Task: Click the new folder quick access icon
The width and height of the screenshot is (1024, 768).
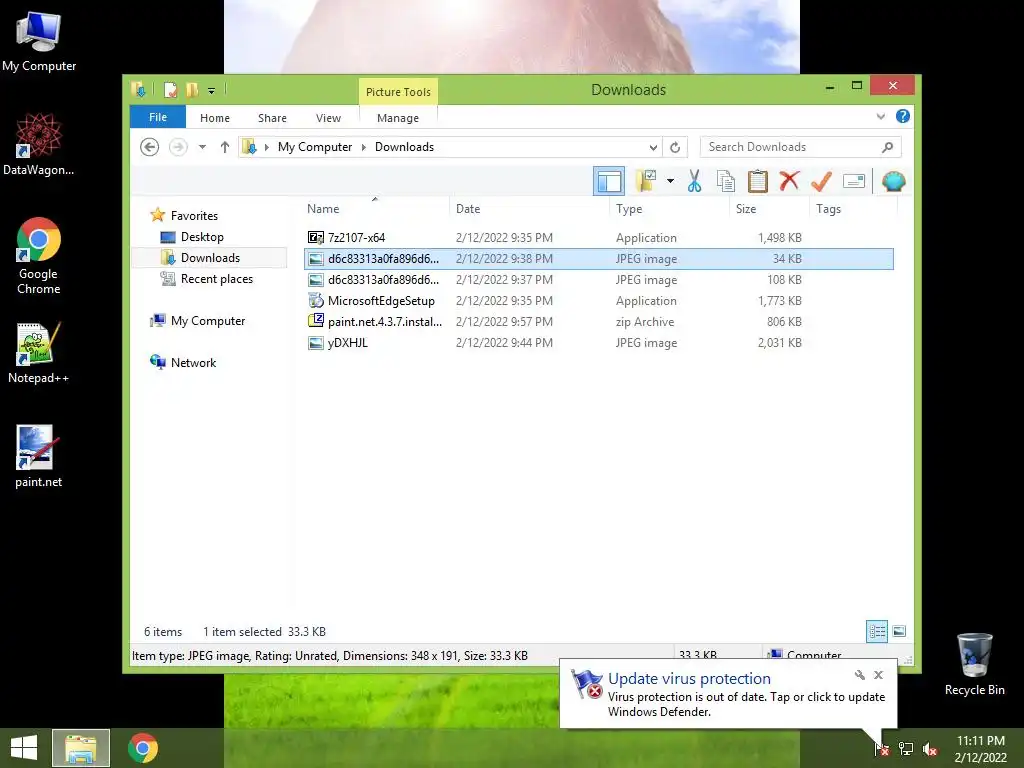Action: point(192,89)
